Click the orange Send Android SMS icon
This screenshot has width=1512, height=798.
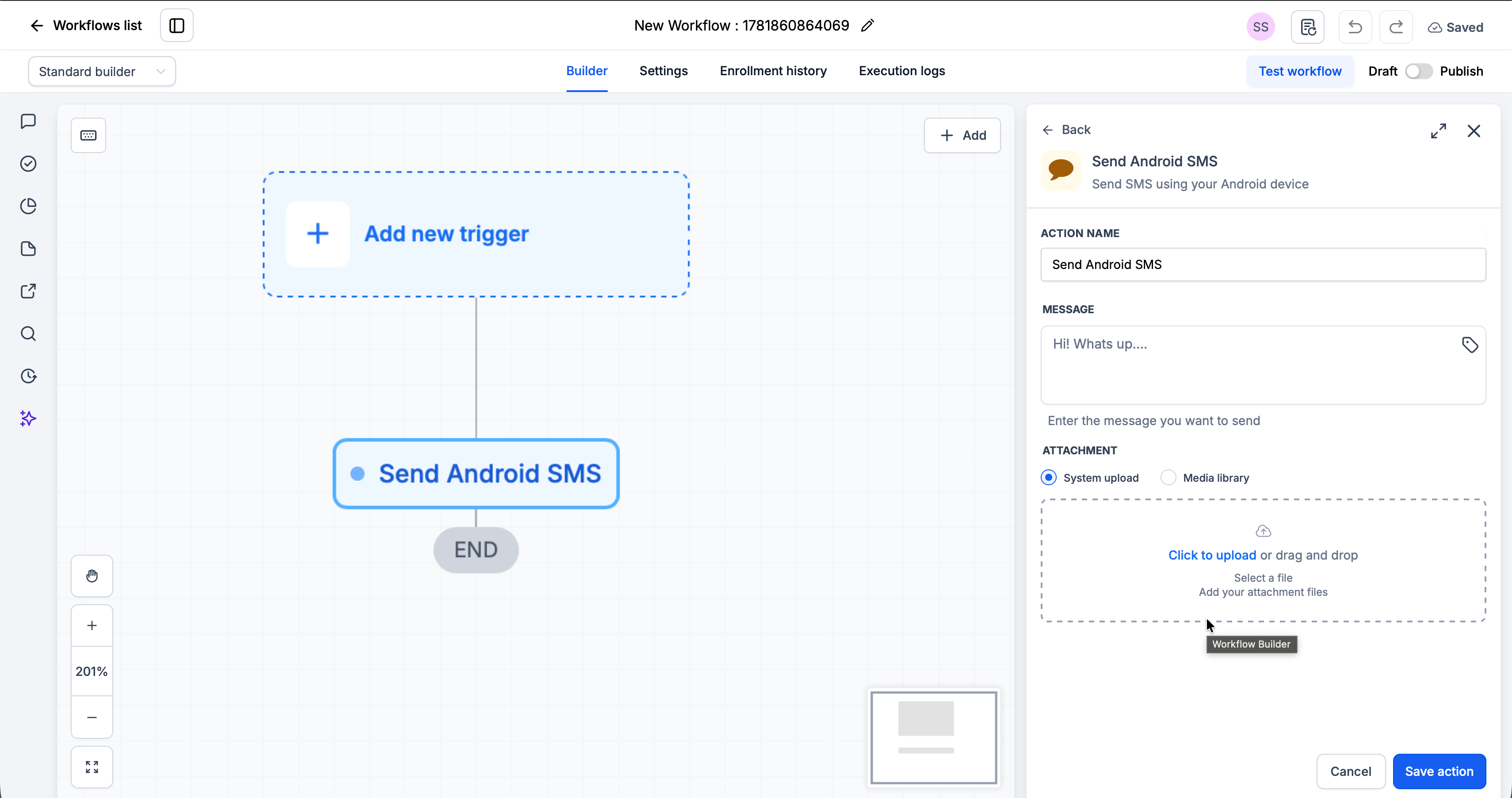(1061, 171)
